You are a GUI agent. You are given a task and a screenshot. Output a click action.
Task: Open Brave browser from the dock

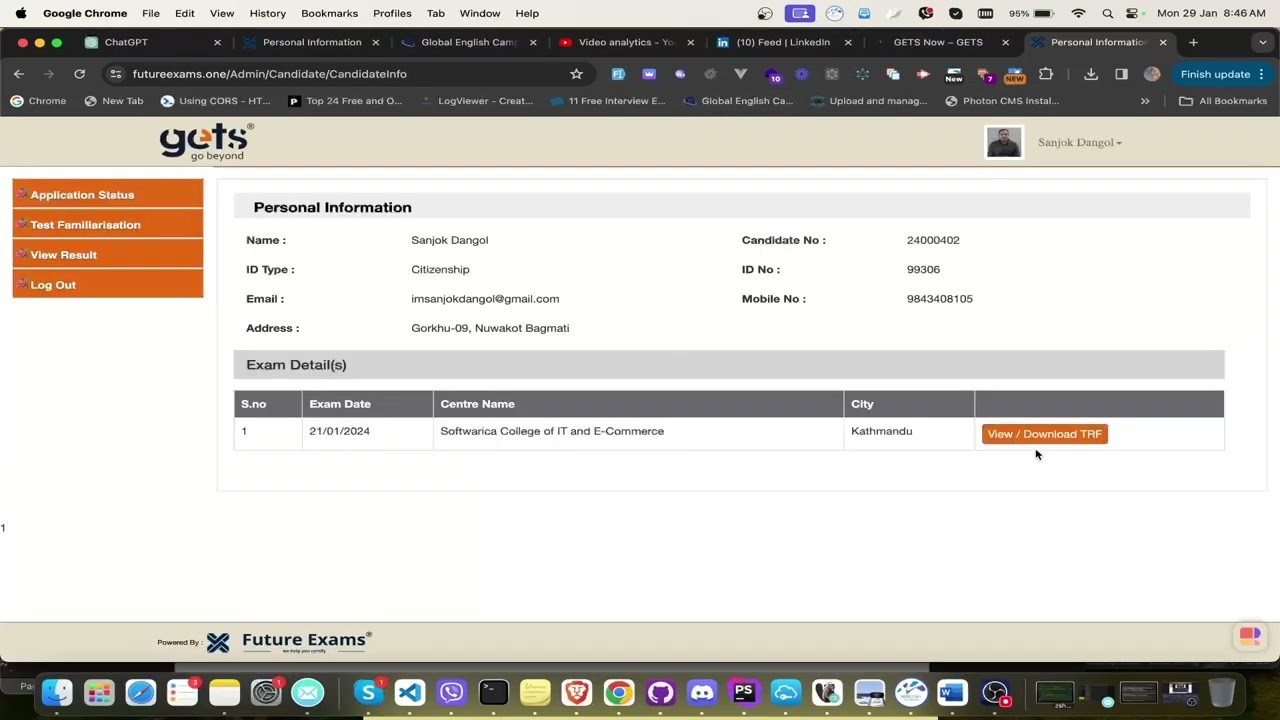tap(576, 692)
